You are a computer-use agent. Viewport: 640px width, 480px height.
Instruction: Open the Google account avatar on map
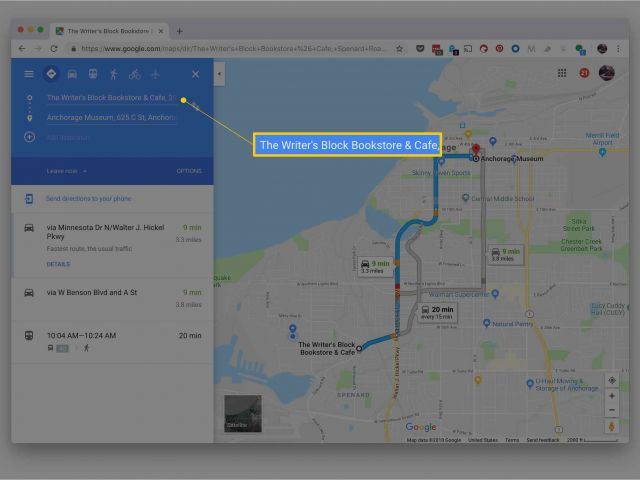[x=607, y=73]
